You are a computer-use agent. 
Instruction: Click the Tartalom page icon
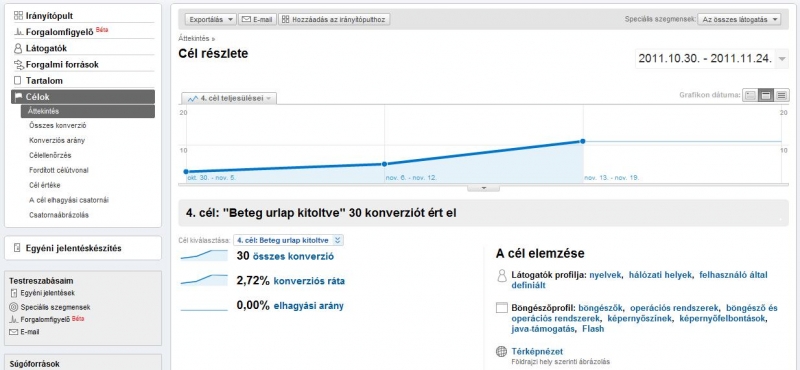pos(18,81)
